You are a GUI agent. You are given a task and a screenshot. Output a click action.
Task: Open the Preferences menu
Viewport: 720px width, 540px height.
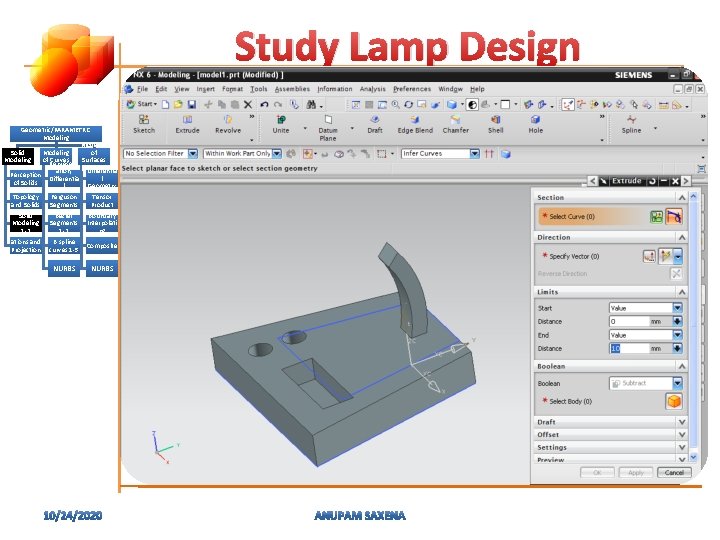[x=412, y=89]
